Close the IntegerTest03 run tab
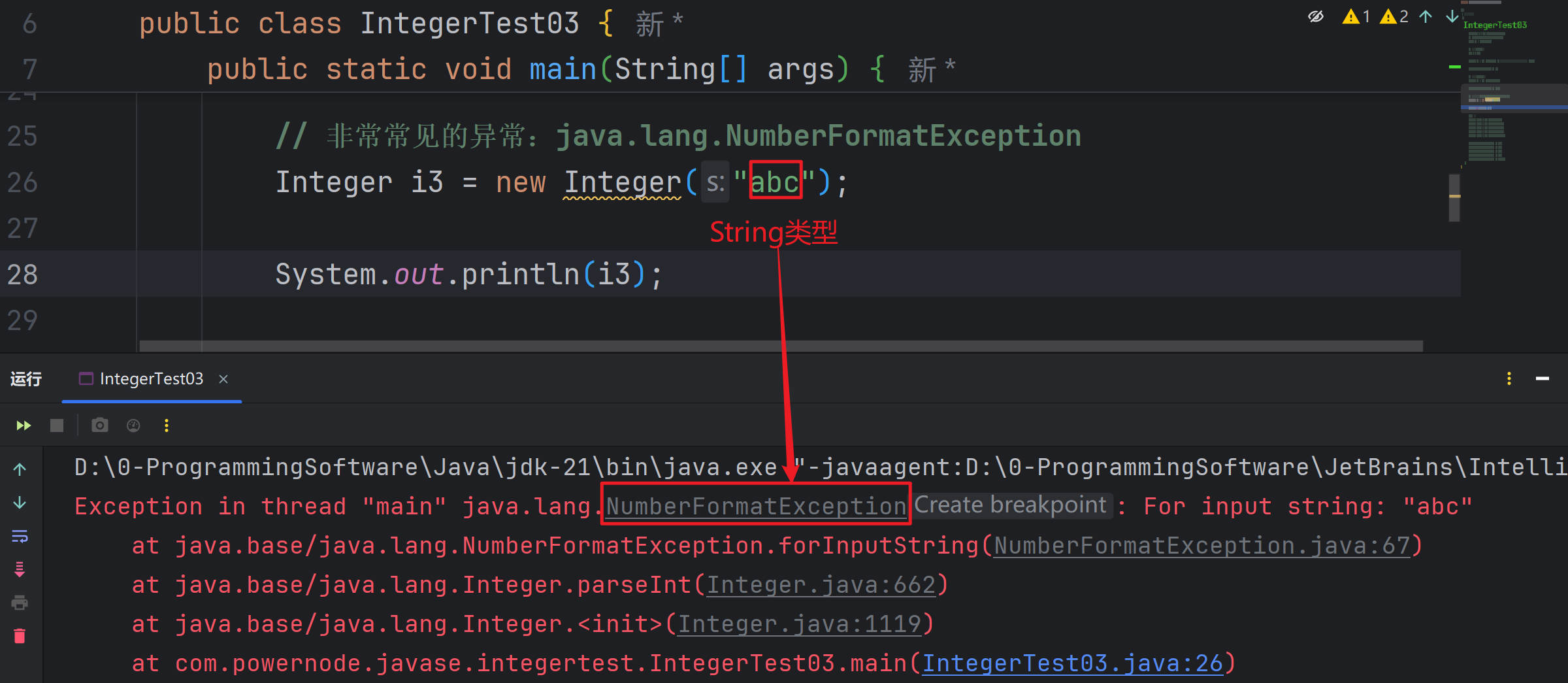Screen dimensions: 1568x683 [x=223, y=379]
